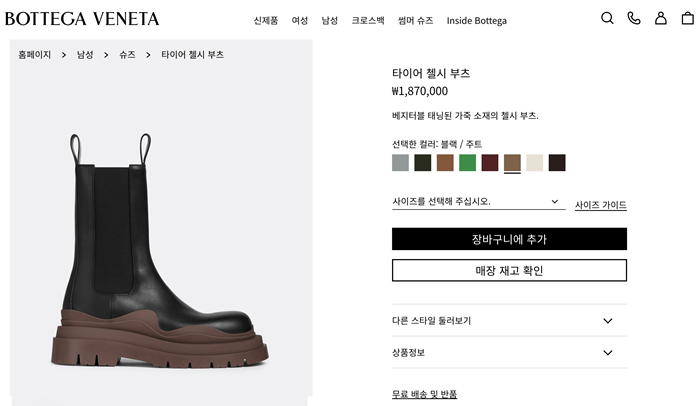Select the bright green color swatch
Viewport: 700px width, 406px height.
pos(467,163)
